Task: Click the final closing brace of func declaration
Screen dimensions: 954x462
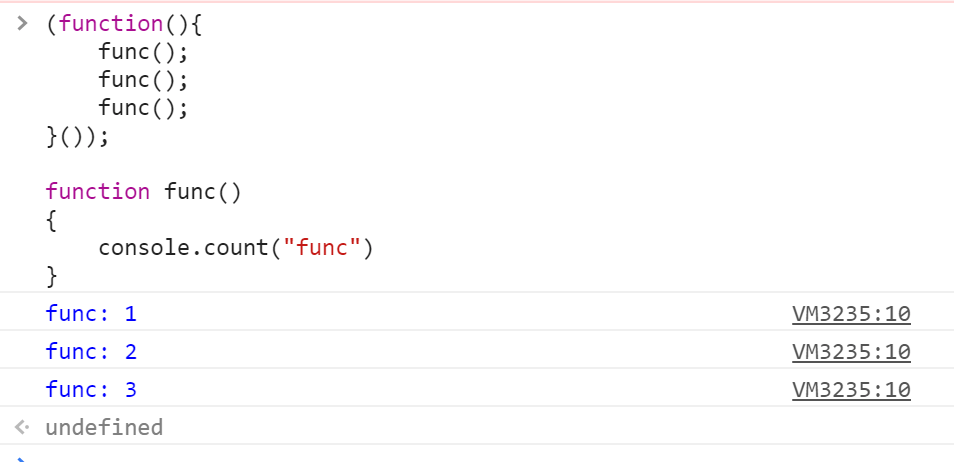Action: click(x=52, y=276)
